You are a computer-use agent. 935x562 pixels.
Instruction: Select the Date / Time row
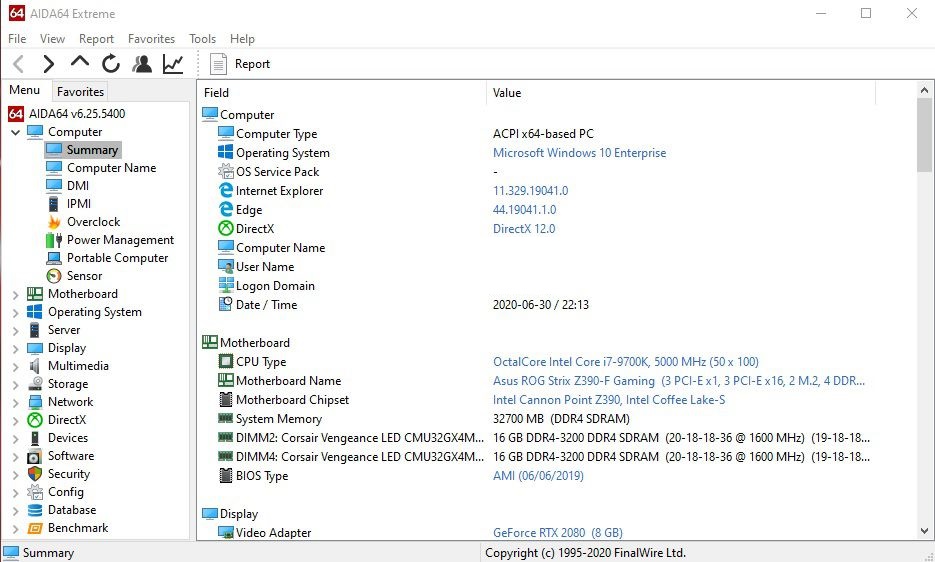537,305
